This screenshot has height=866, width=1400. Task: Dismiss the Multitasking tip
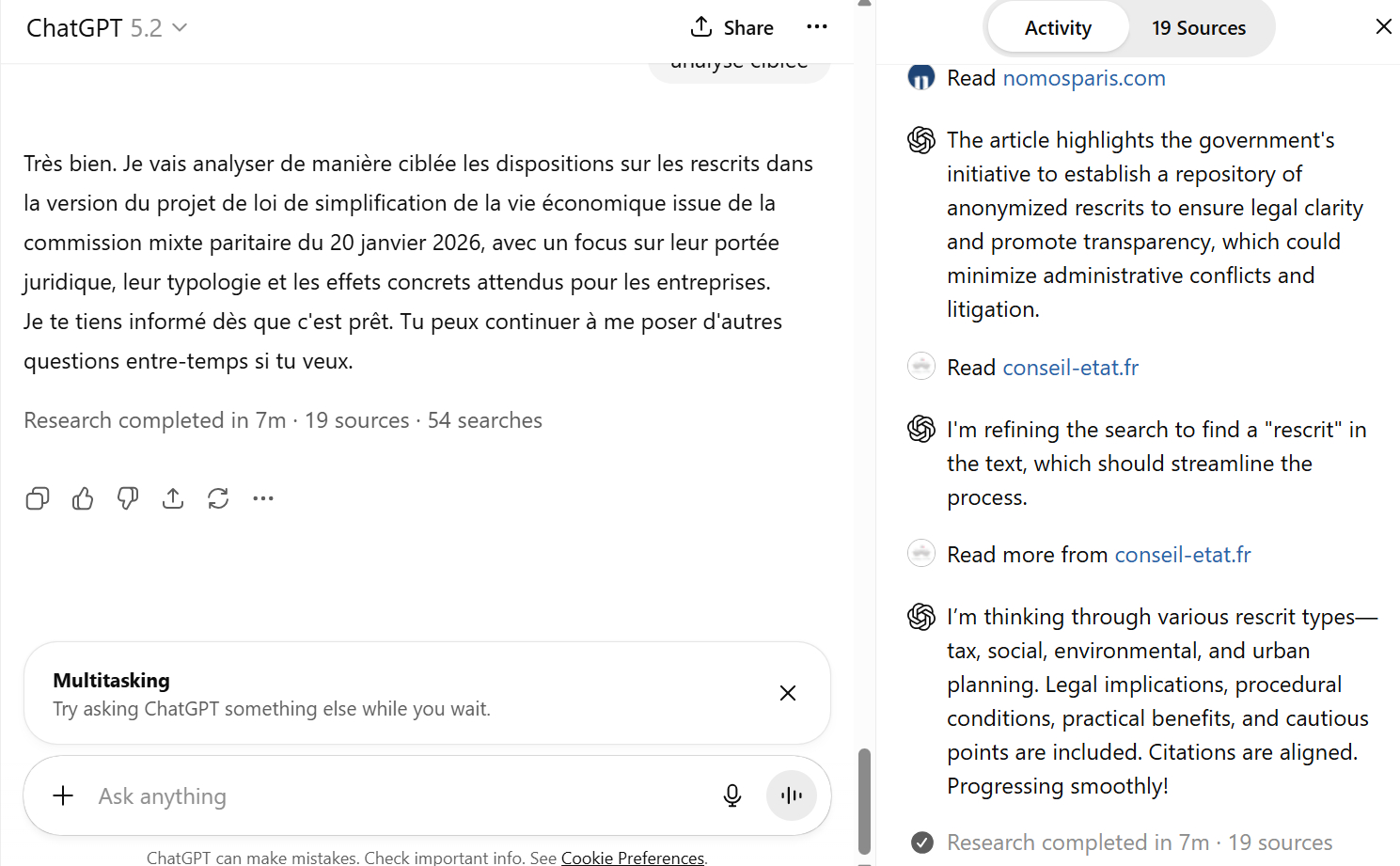tap(788, 693)
